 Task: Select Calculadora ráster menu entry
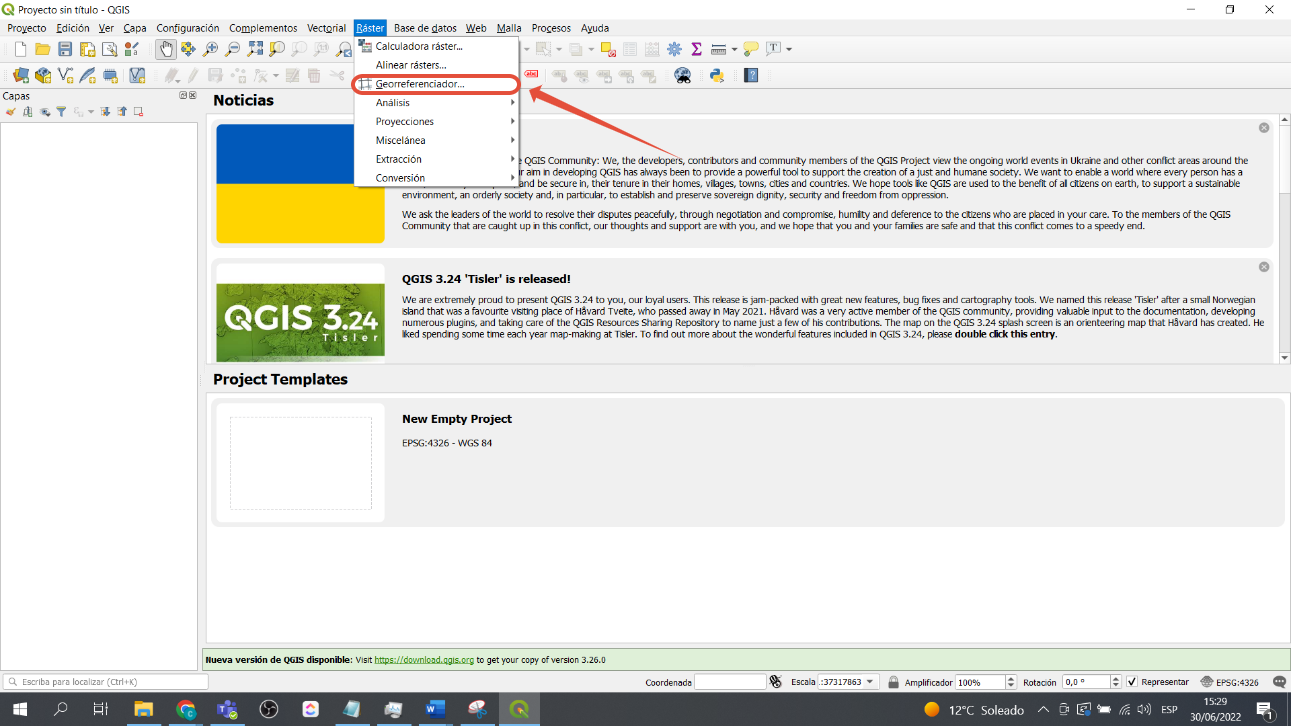click(x=436, y=47)
